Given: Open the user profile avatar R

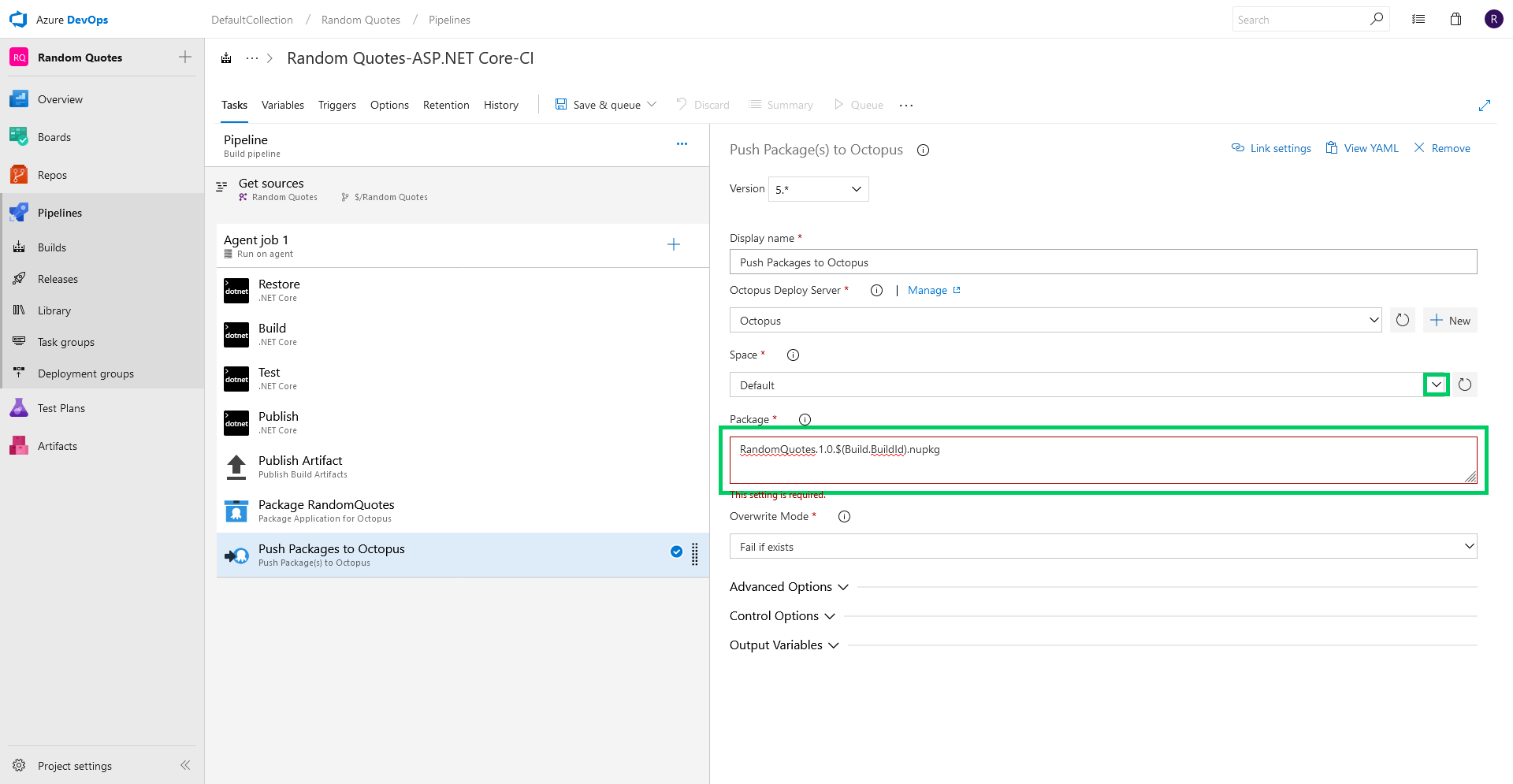Looking at the screenshot, I should click(x=1493, y=19).
